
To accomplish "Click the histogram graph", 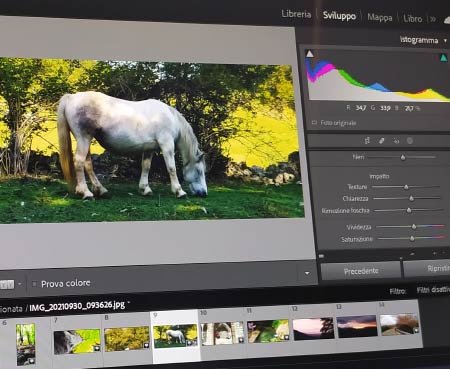I will click(x=378, y=76).
